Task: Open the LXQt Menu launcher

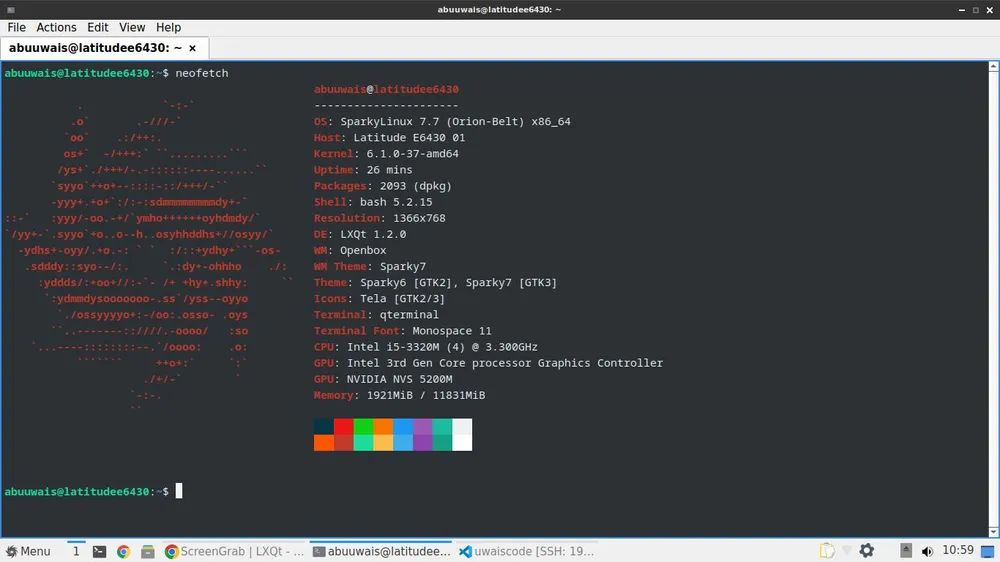Action: (x=27, y=551)
